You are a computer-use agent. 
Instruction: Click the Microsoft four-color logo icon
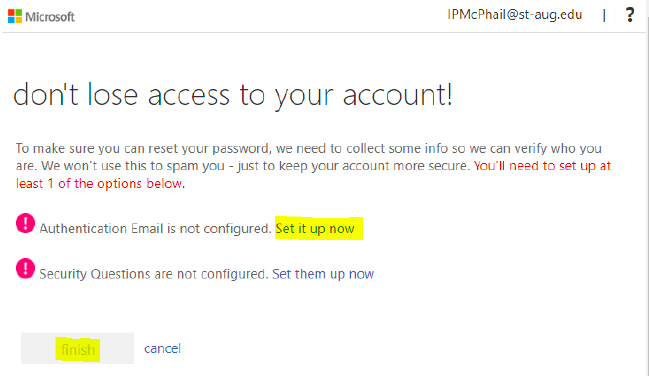(x=15, y=17)
